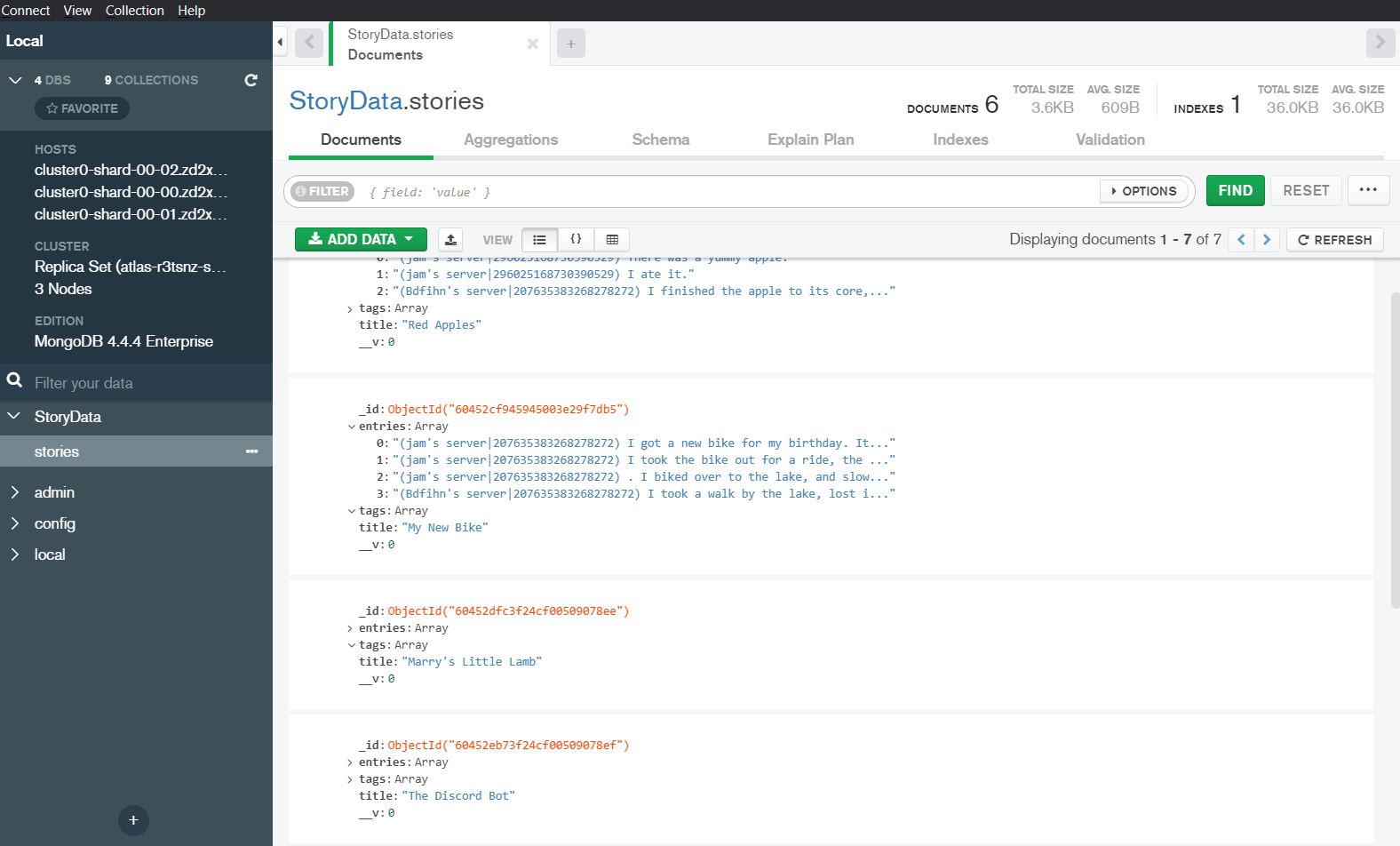Switch to list view icon
The width and height of the screenshot is (1400, 846).
pyautogui.click(x=539, y=240)
